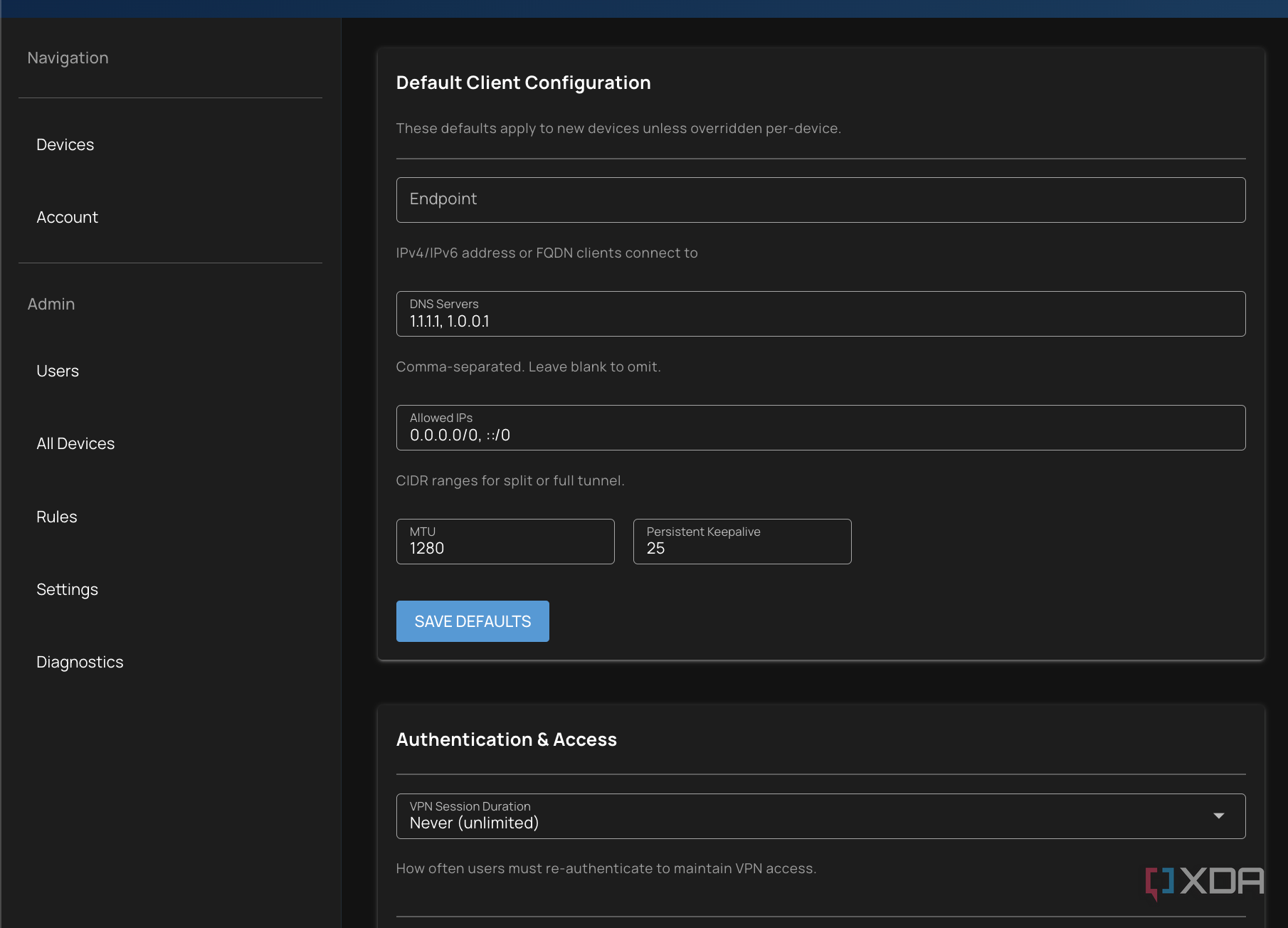
Task: Open Settings from the sidebar
Action: click(x=67, y=589)
